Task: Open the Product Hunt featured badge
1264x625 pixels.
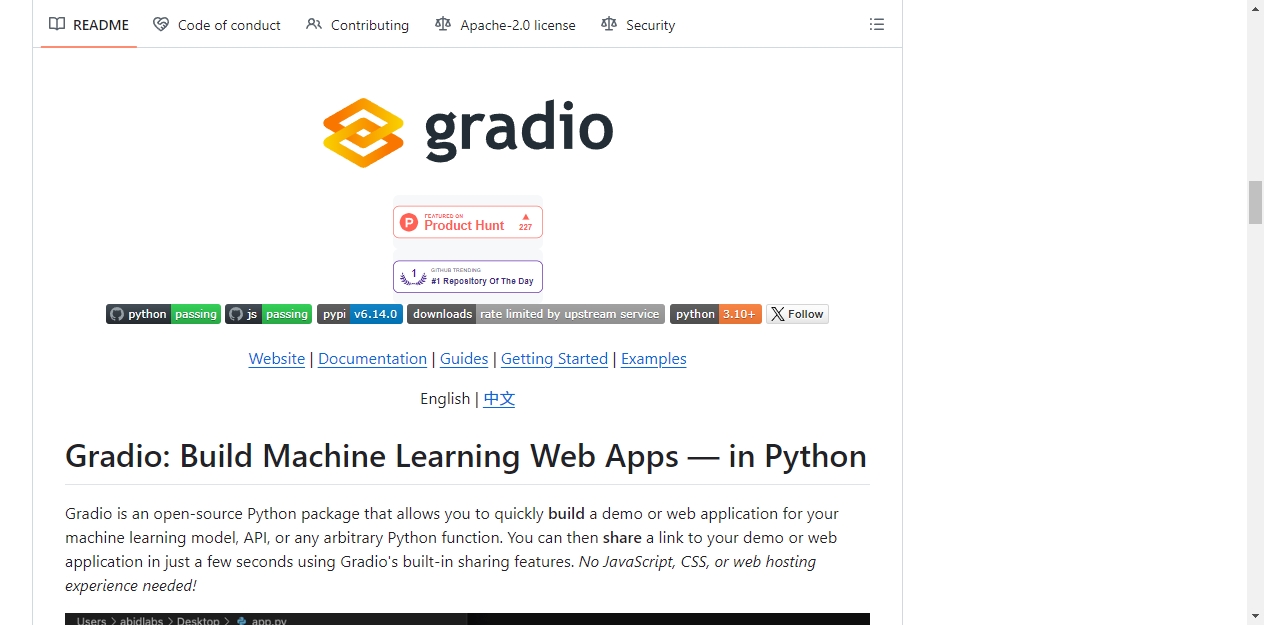Action: pyautogui.click(x=468, y=222)
